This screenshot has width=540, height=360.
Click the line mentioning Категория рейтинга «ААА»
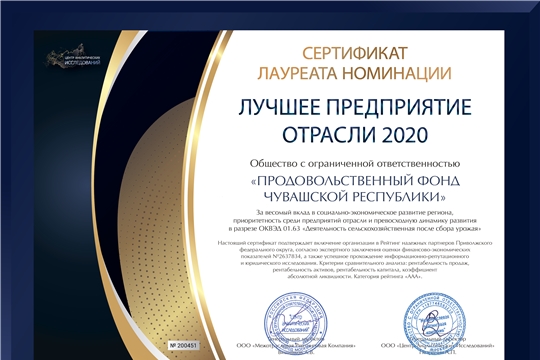[355, 276]
